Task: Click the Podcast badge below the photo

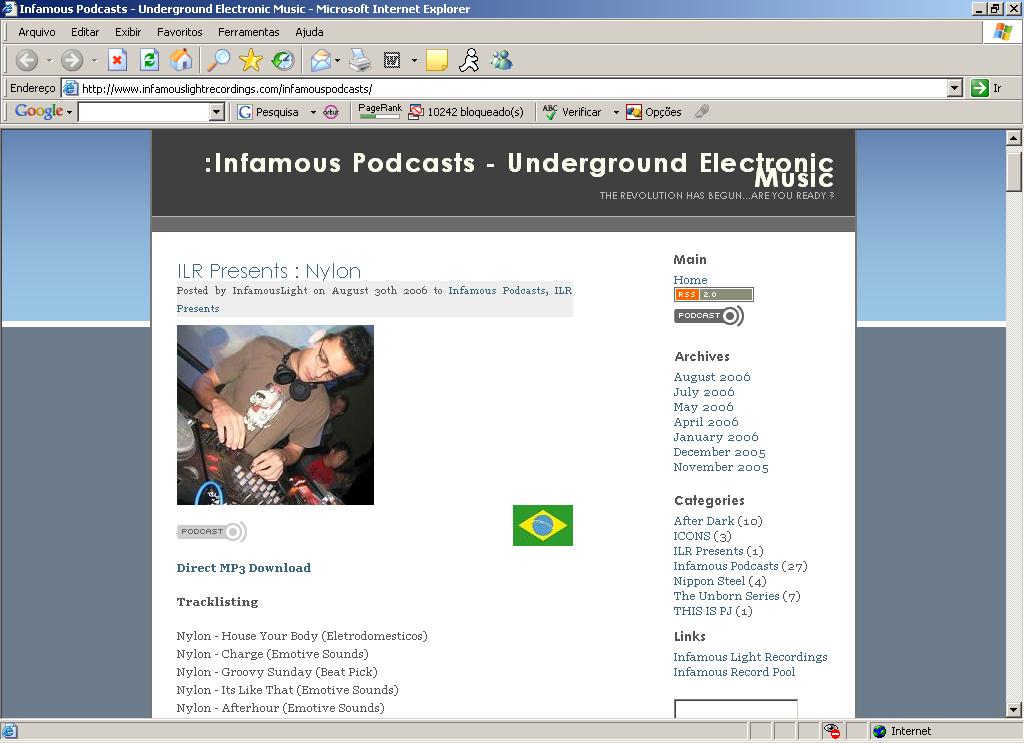Action: coord(212,531)
